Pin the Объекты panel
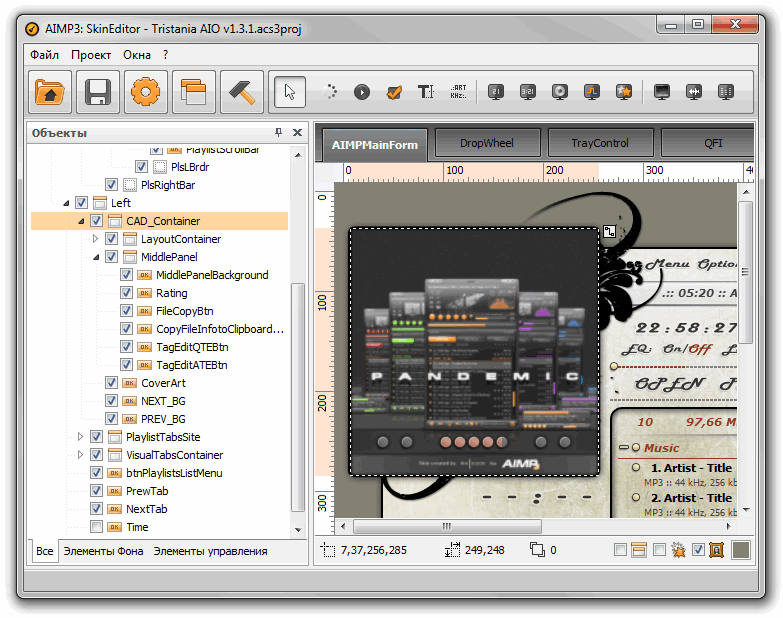 point(279,132)
